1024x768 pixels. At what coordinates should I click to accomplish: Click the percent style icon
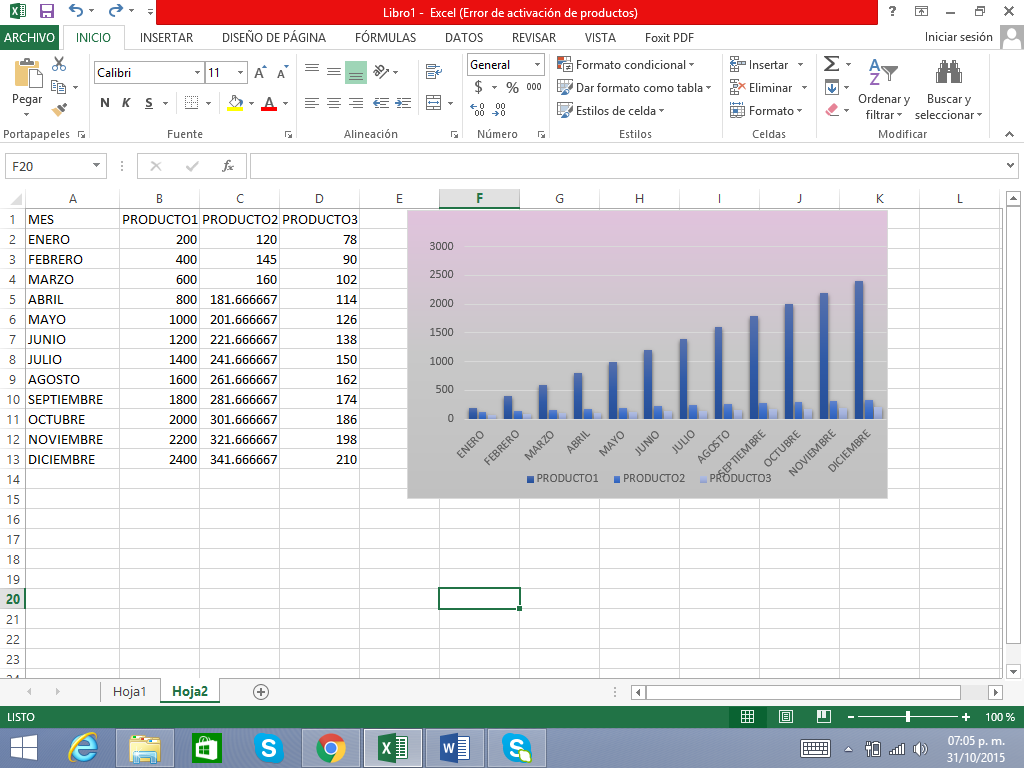click(512, 87)
